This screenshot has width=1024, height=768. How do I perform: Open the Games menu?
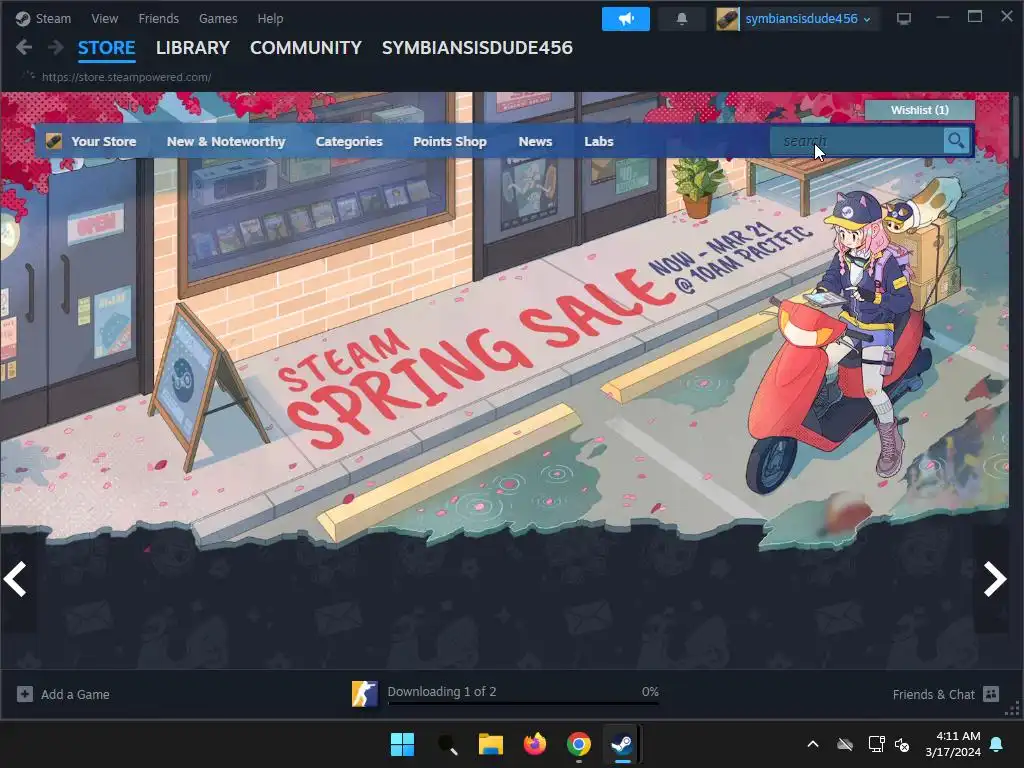pos(218,18)
